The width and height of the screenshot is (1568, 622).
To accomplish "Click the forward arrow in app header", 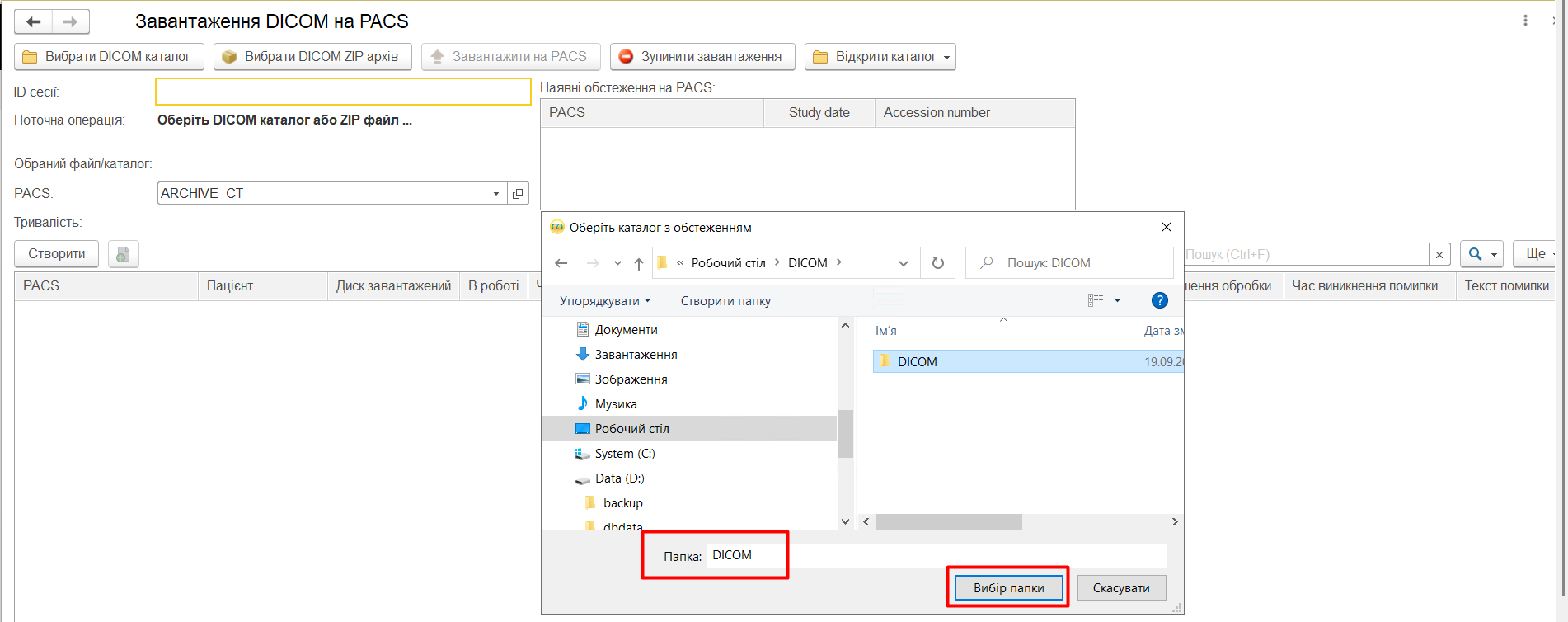I will [71, 22].
